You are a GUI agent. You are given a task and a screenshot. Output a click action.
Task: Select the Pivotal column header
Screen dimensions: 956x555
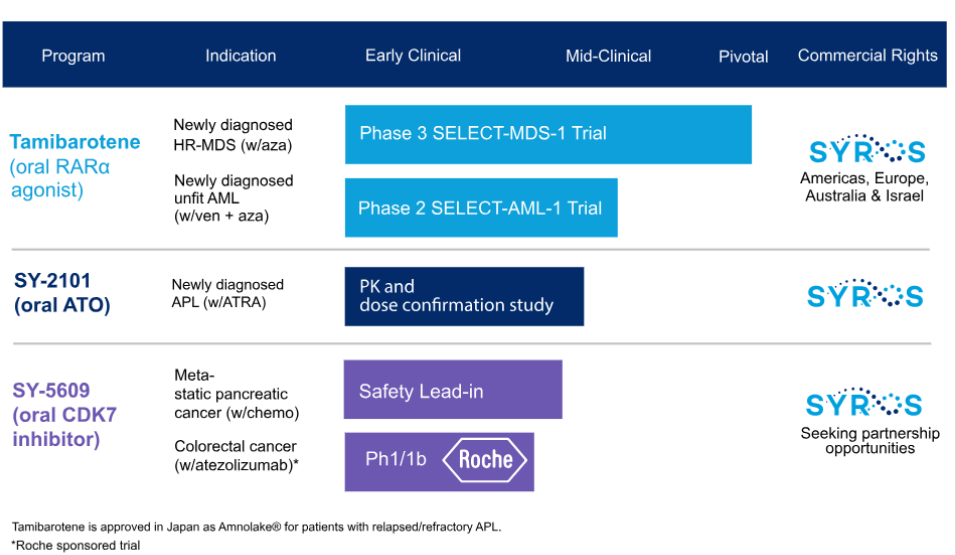[x=743, y=56]
